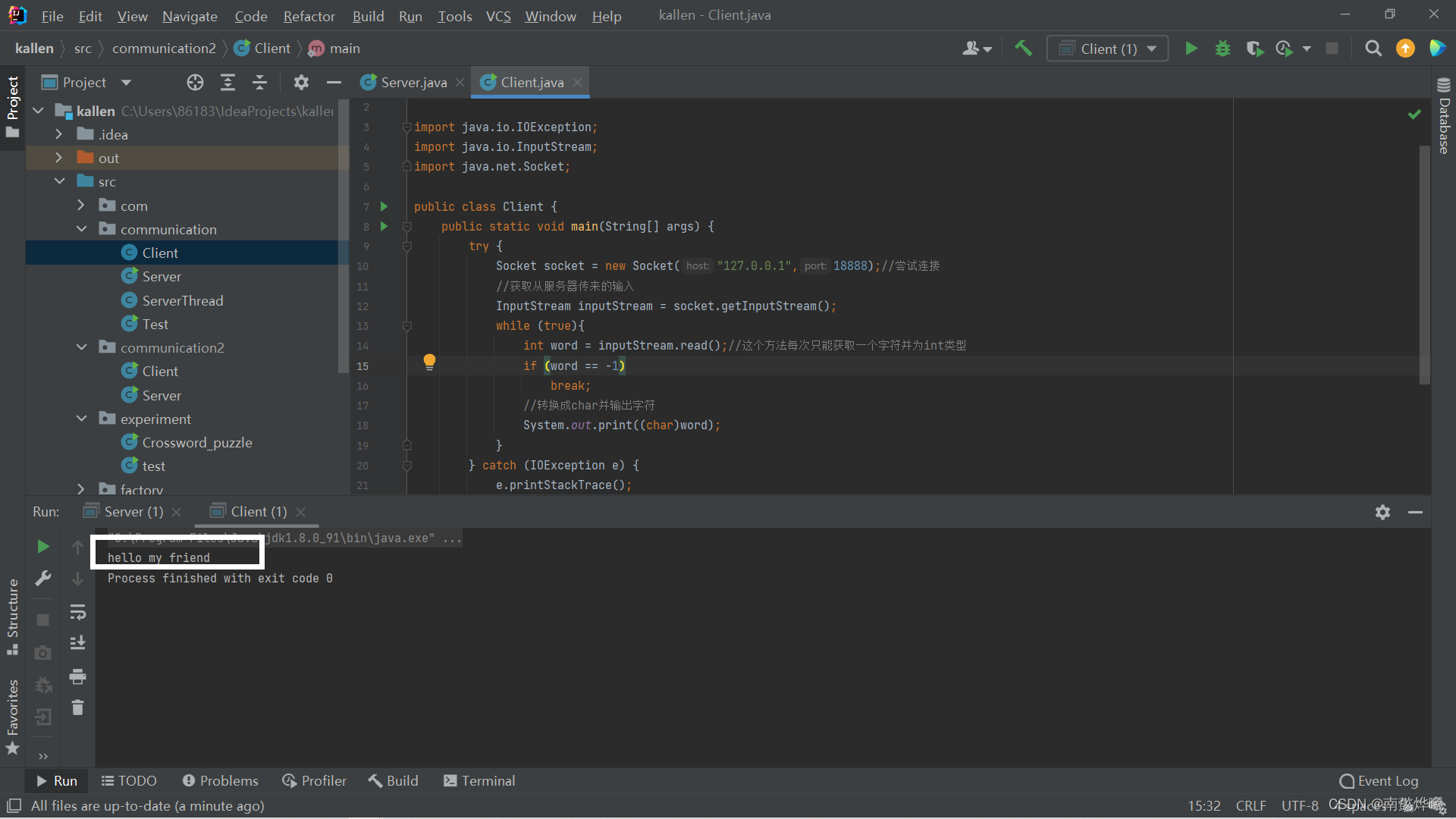Toggle fold marker at try block
Image resolution: width=1456 pixels, height=819 pixels.
point(406,246)
